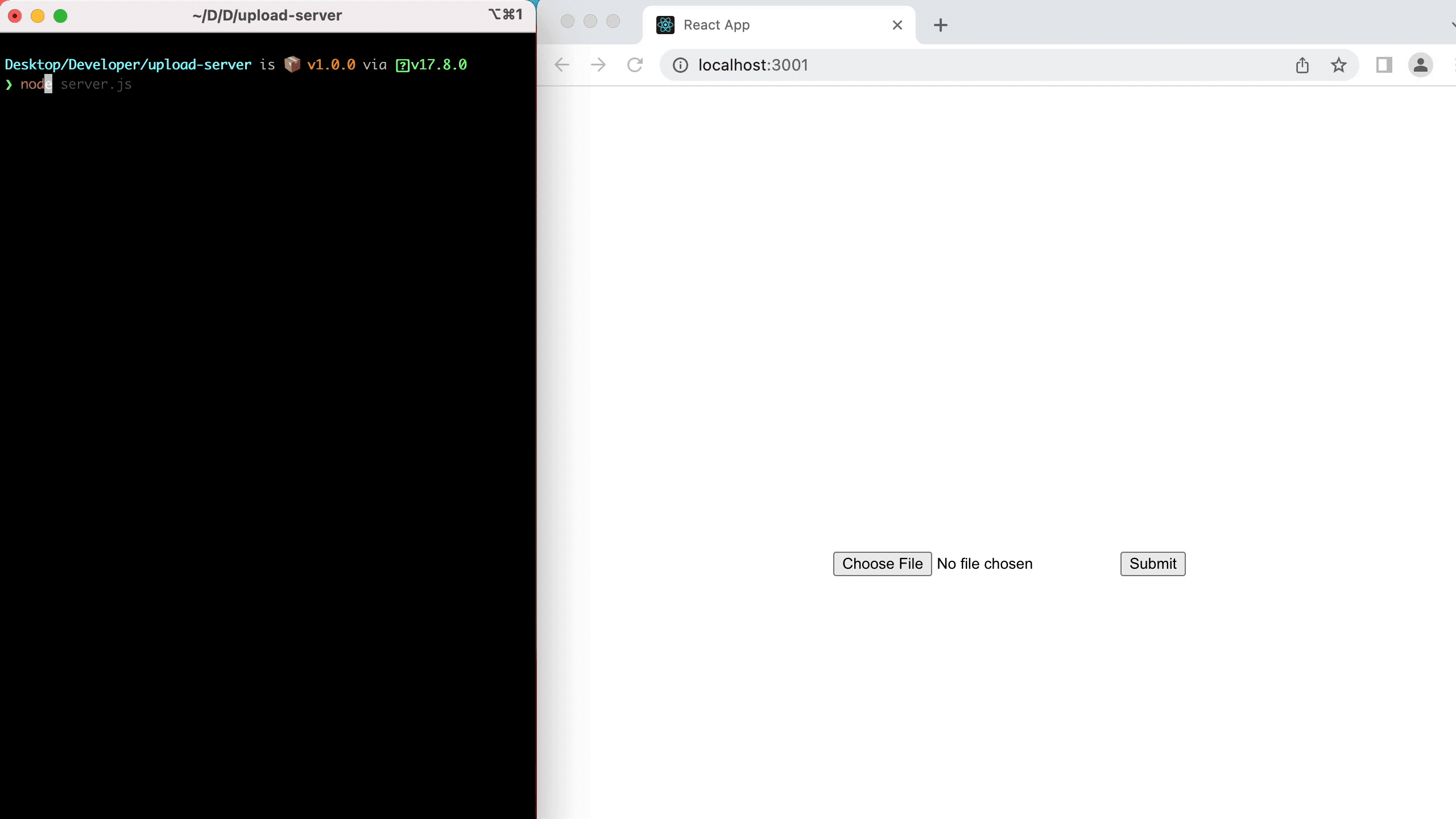The height and width of the screenshot is (819, 1456).
Task: Toggle the file input field selection
Action: click(882, 563)
